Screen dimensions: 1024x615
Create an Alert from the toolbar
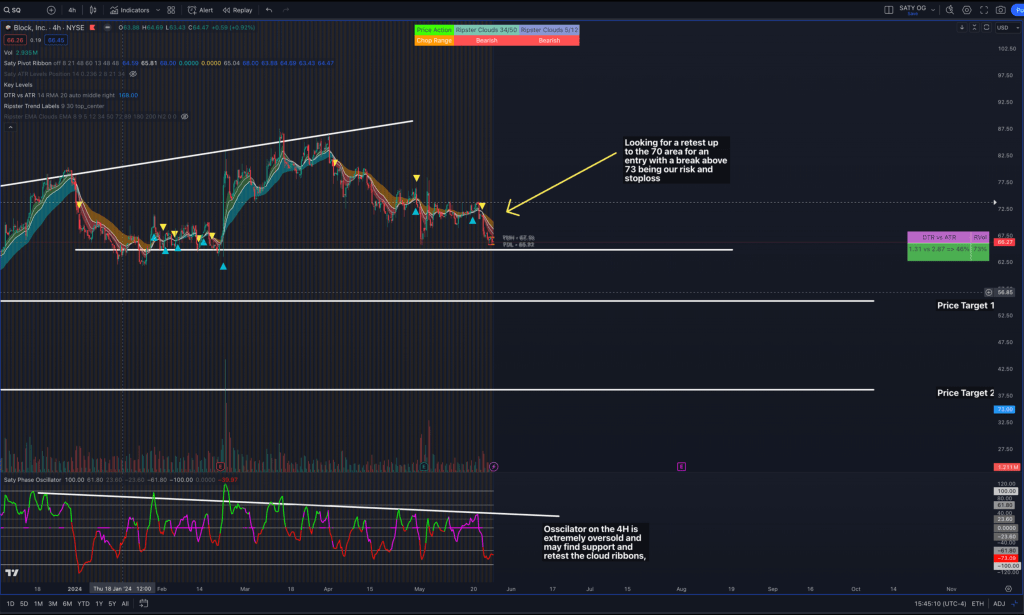point(200,10)
